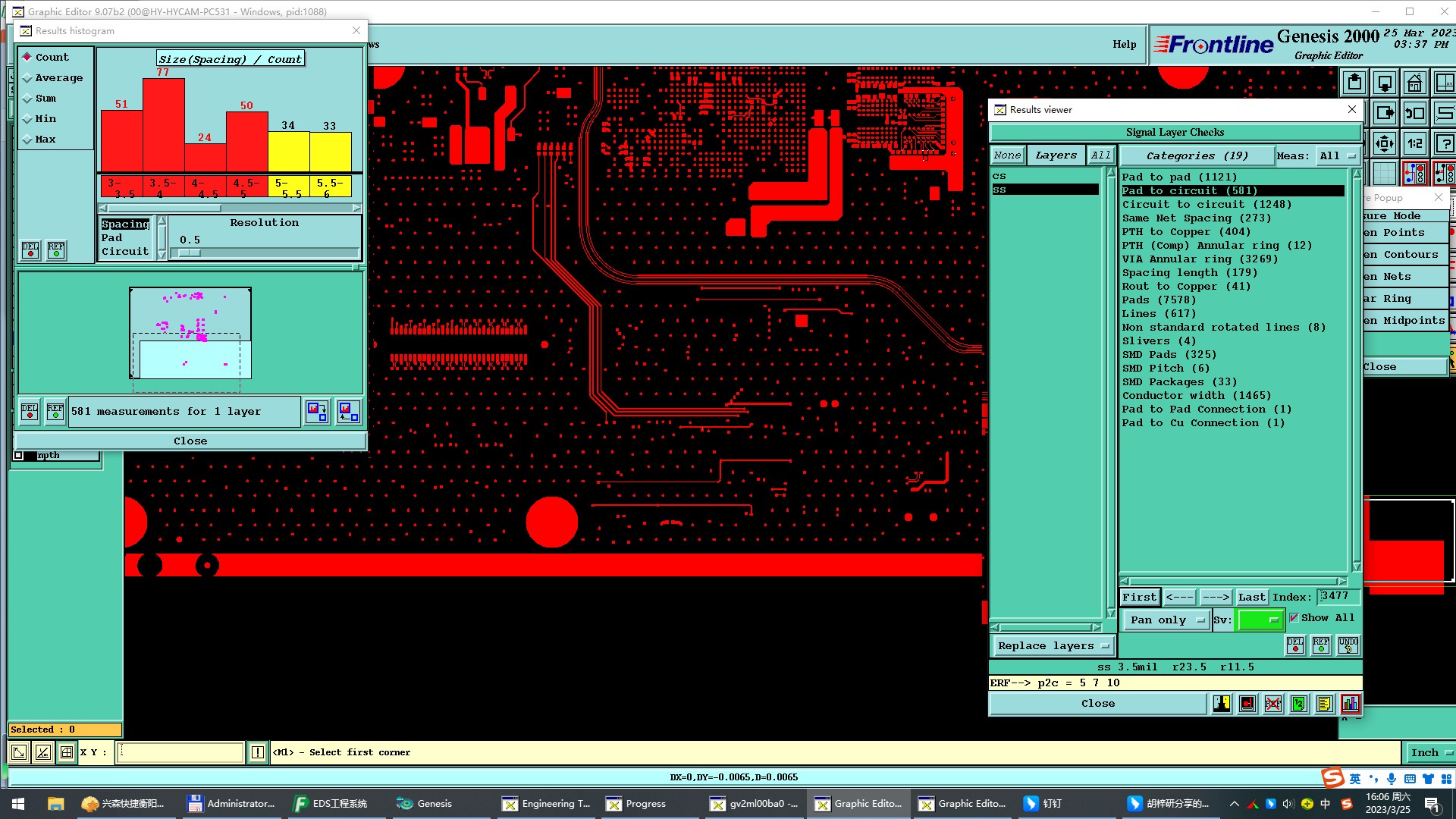Click bottom REF icon beside measurements text
Screen dimensions: 1456x819
point(55,411)
